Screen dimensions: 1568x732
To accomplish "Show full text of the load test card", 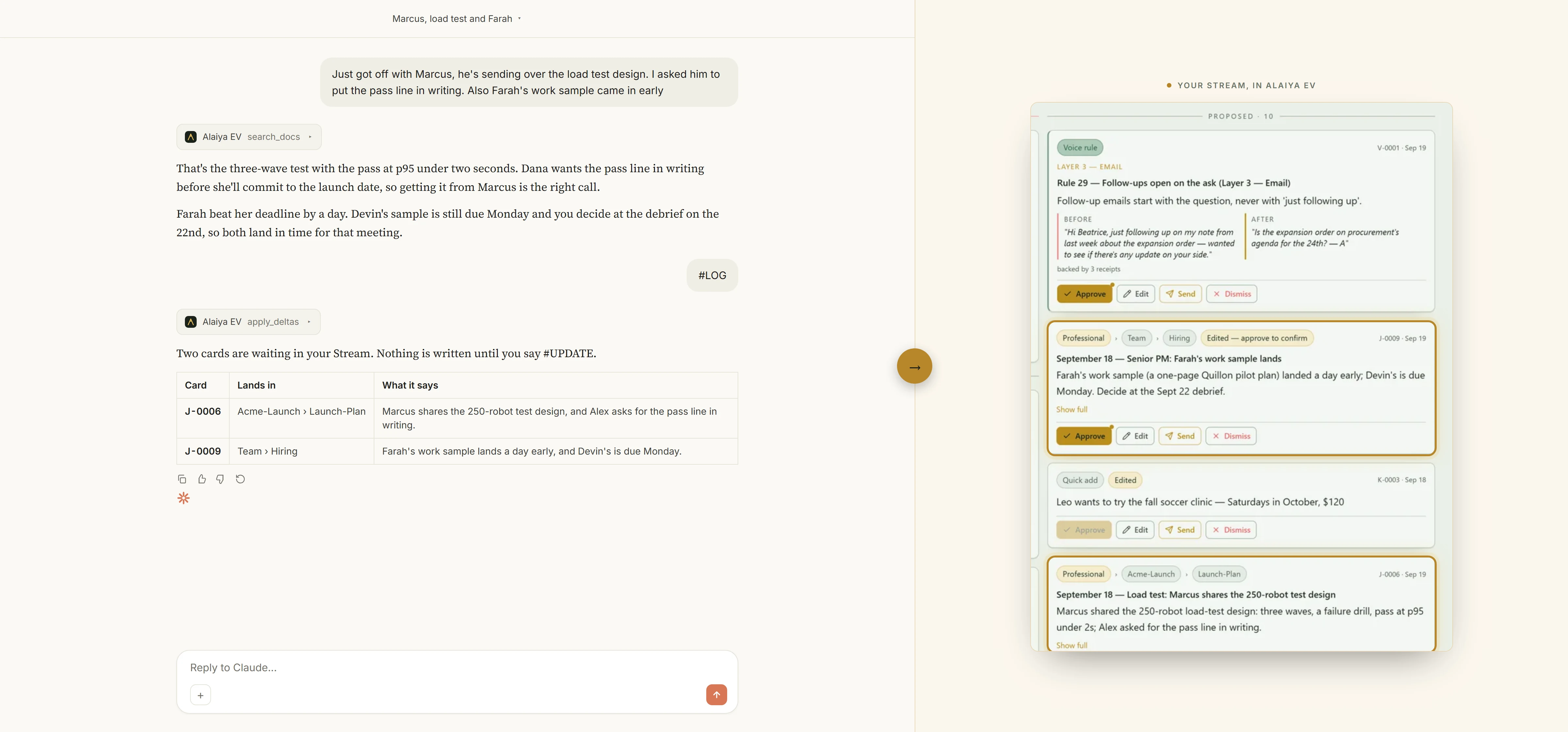I will pyautogui.click(x=1071, y=645).
